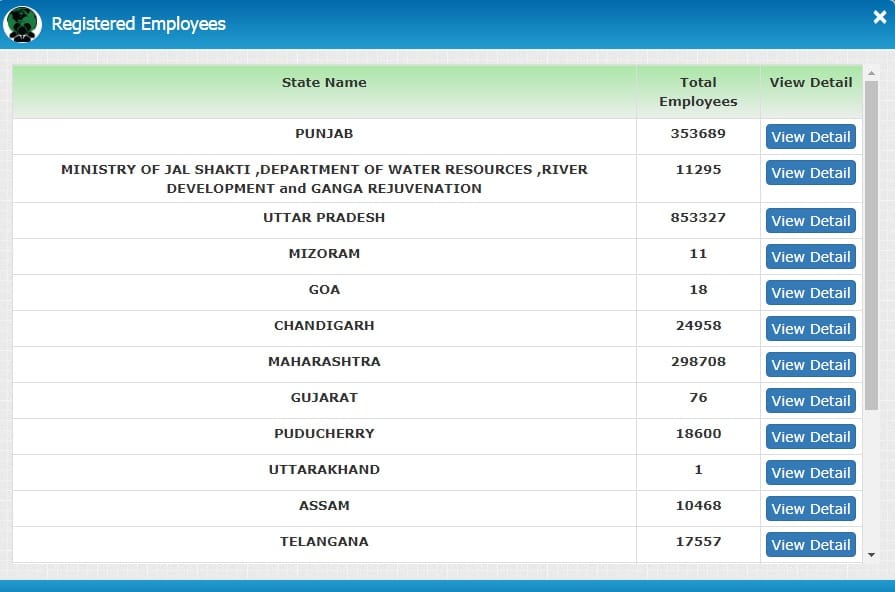Click the employee count 24958

698,325
